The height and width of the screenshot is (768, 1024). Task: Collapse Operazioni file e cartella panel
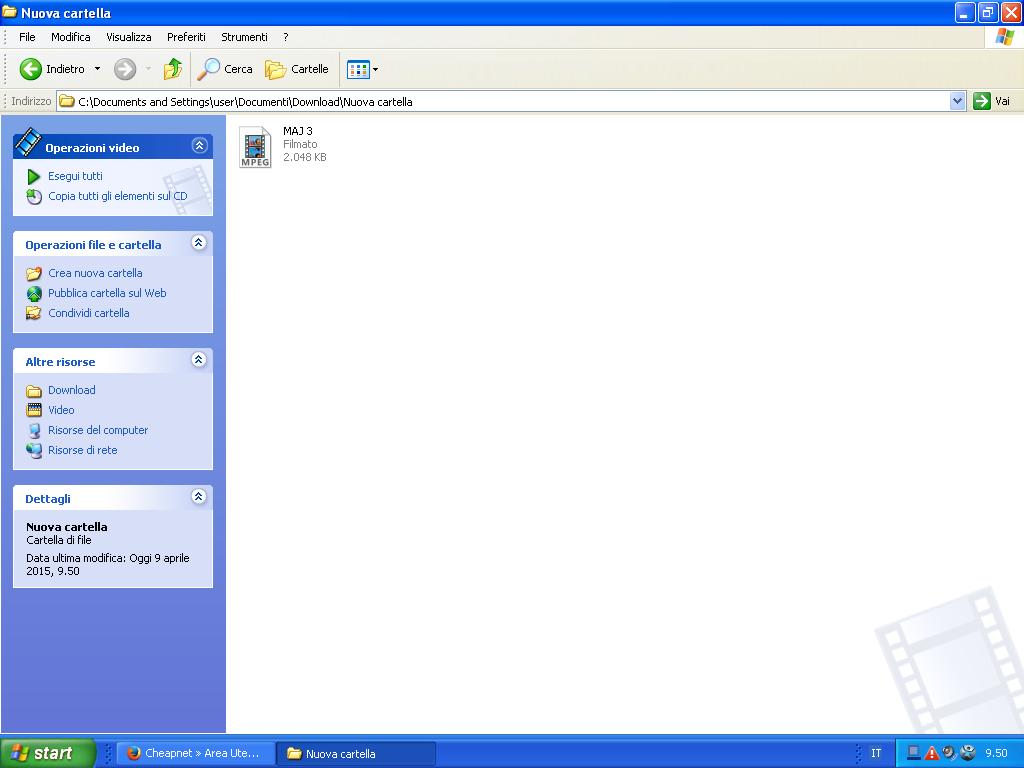(199, 243)
